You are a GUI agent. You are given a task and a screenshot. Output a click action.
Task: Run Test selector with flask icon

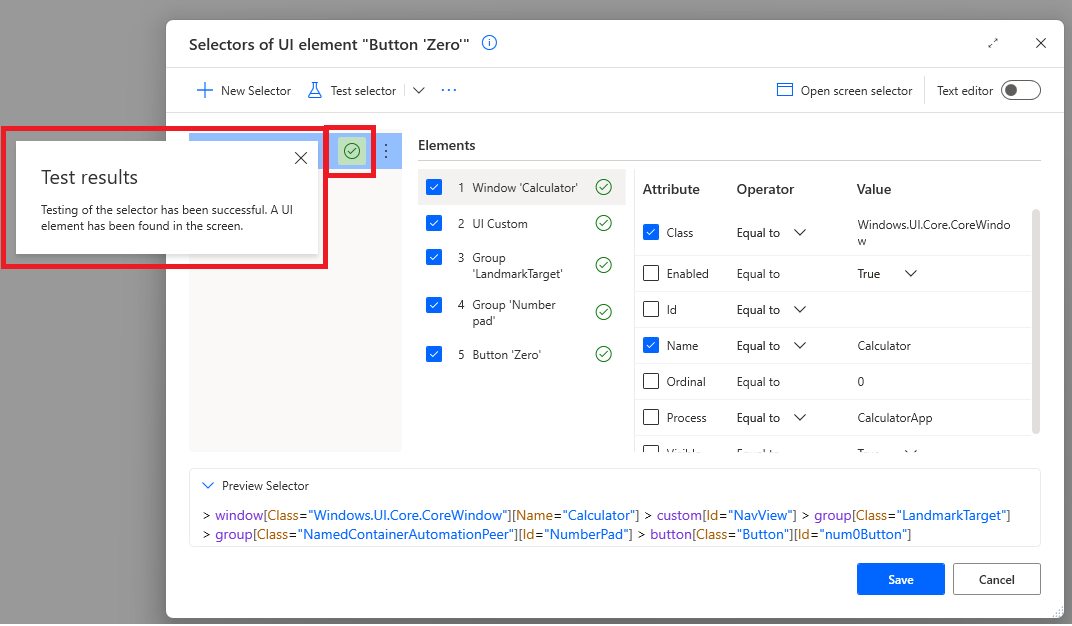pos(352,90)
